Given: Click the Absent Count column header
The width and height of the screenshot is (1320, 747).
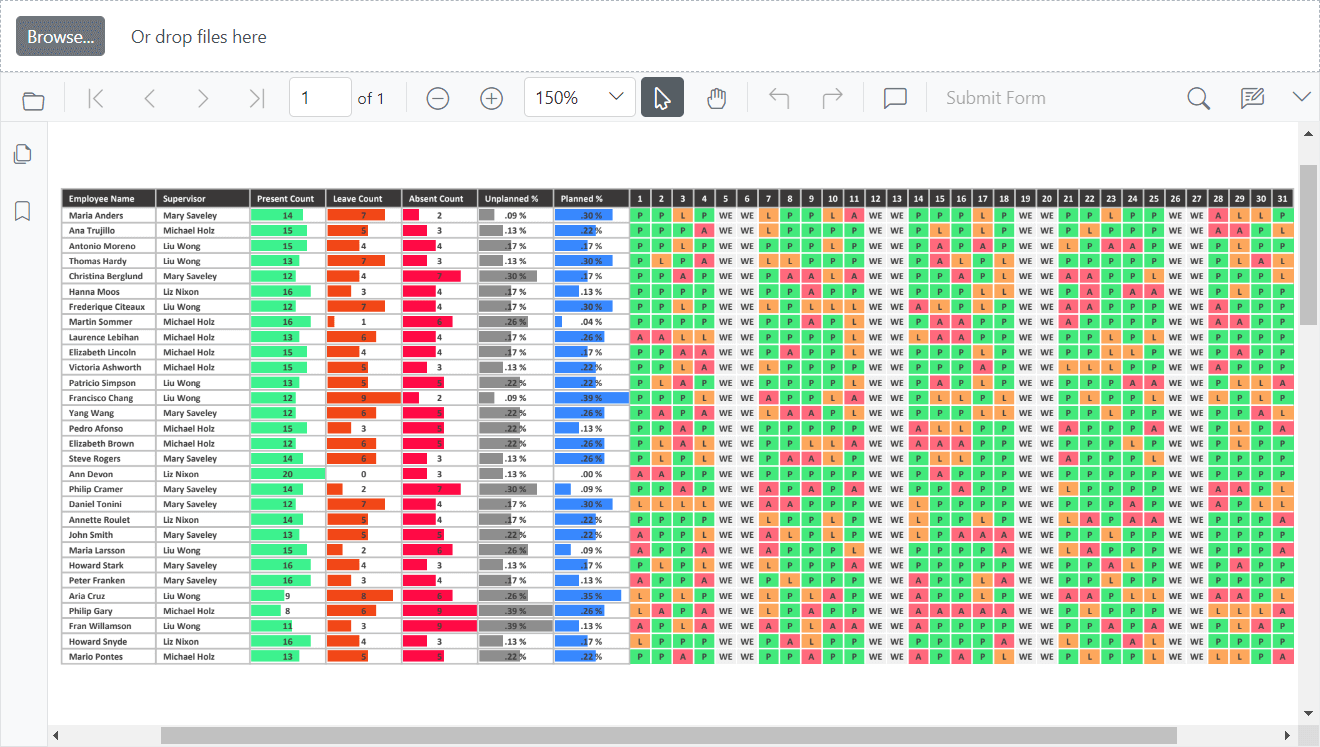Looking at the screenshot, I should click(x=440, y=199).
